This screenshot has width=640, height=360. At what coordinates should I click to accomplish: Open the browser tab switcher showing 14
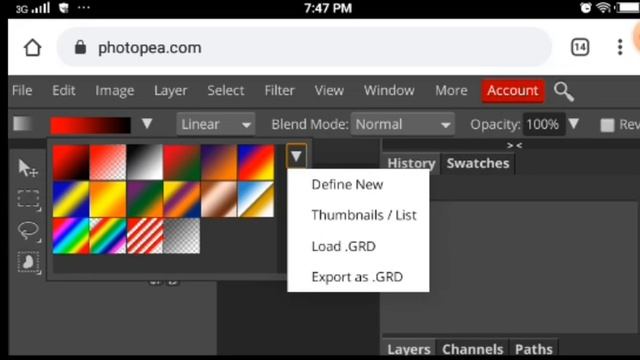tap(580, 47)
